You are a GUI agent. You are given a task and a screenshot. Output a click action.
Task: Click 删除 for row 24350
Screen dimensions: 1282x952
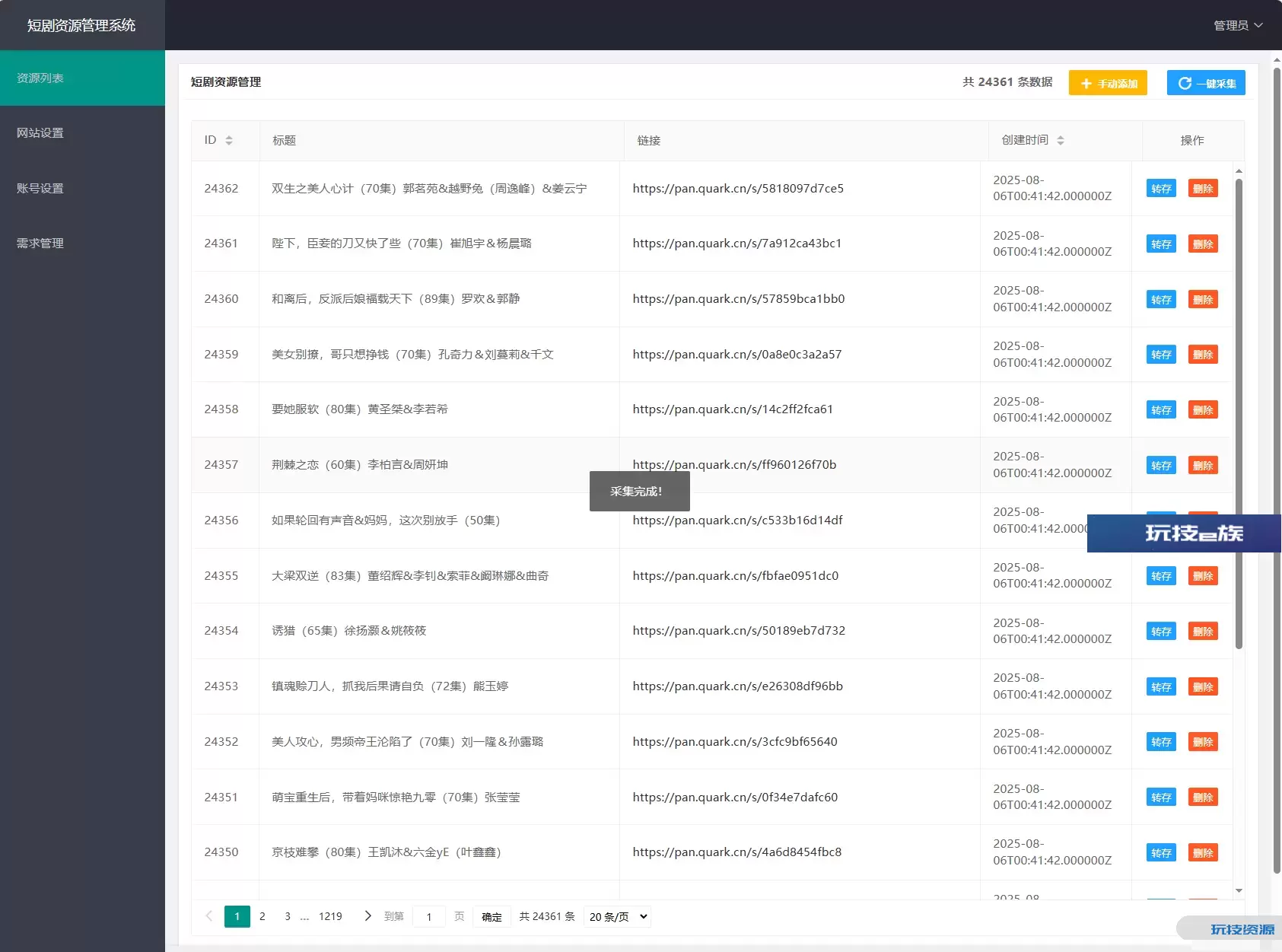[x=1203, y=853]
